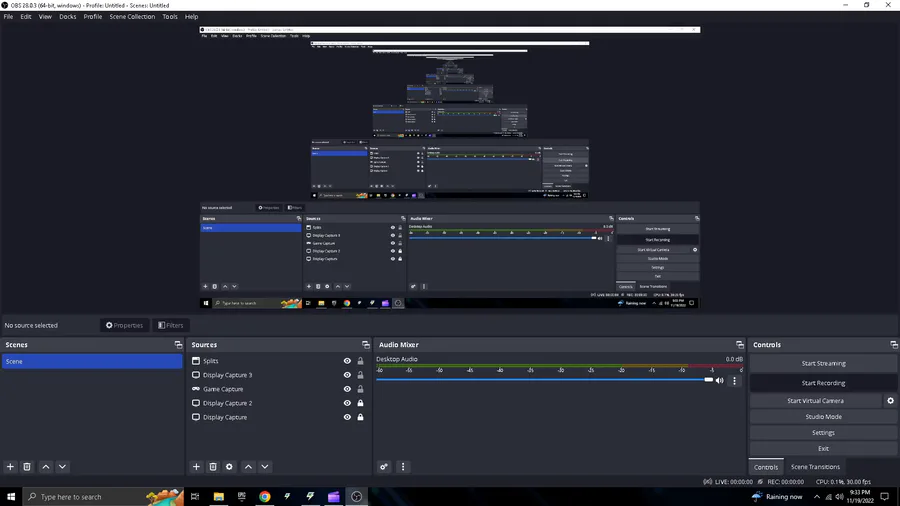This screenshot has width=900, height=506.
Task: Move scene down arrow in Scenes panel
Action: (x=63, y=467)
